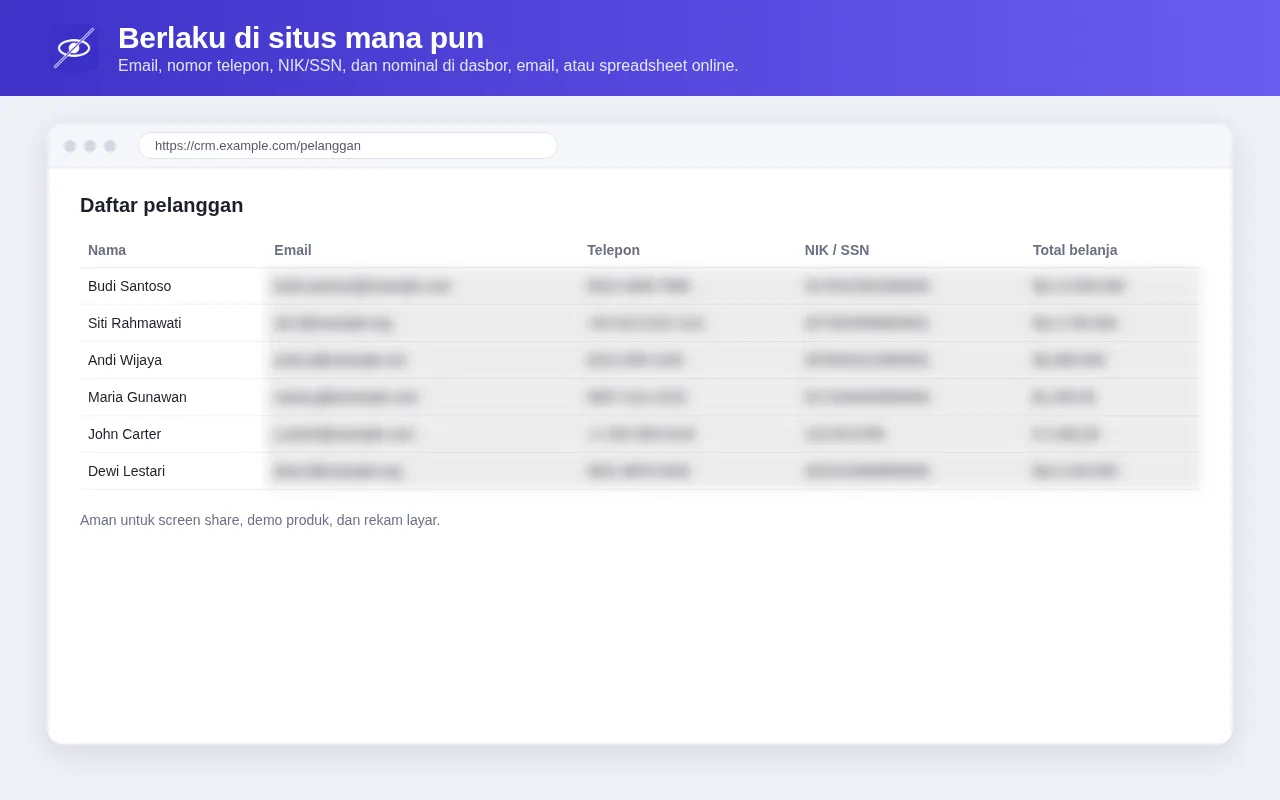Select the "Berlaku di situs mana pun" headline
Viewport: 1280px width, 800px height.
click(301, 38)
